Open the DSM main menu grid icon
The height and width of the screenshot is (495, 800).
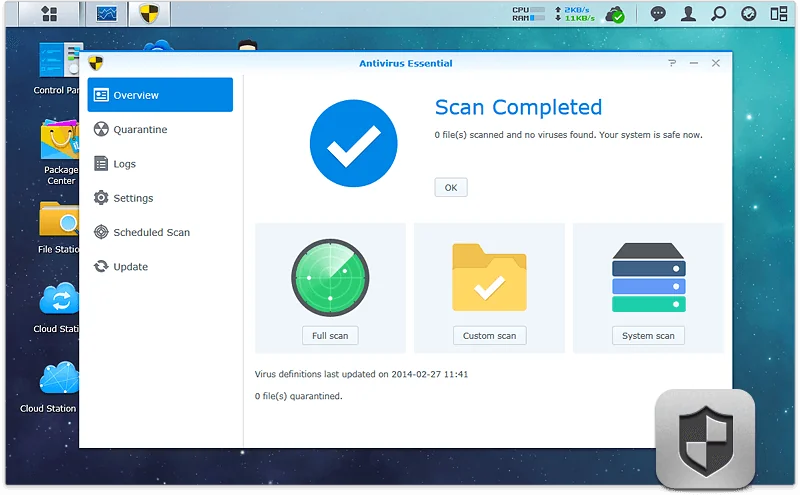tap(49, 14)
